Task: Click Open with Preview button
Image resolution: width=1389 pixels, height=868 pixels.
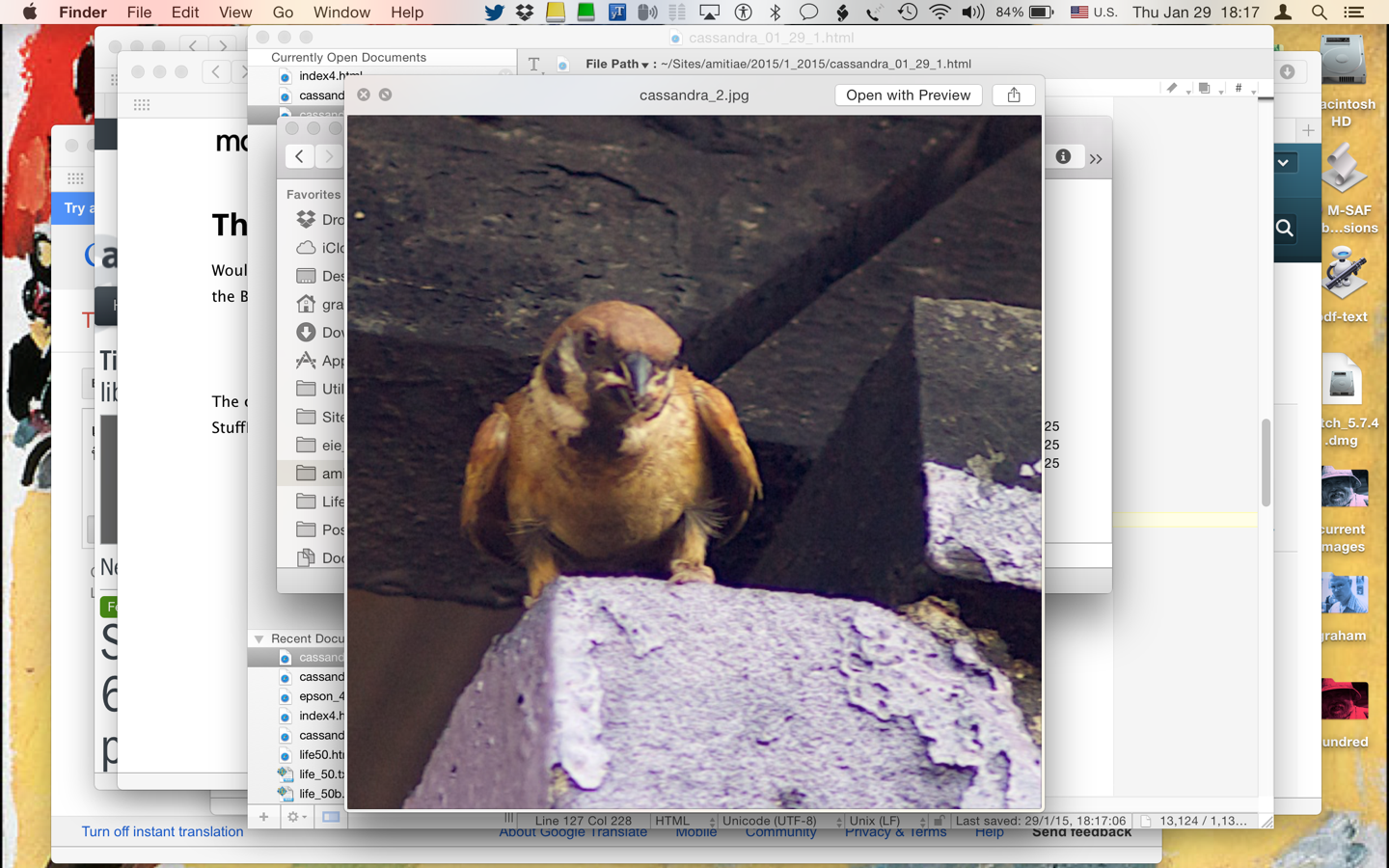Action: (x=908, y=95)
